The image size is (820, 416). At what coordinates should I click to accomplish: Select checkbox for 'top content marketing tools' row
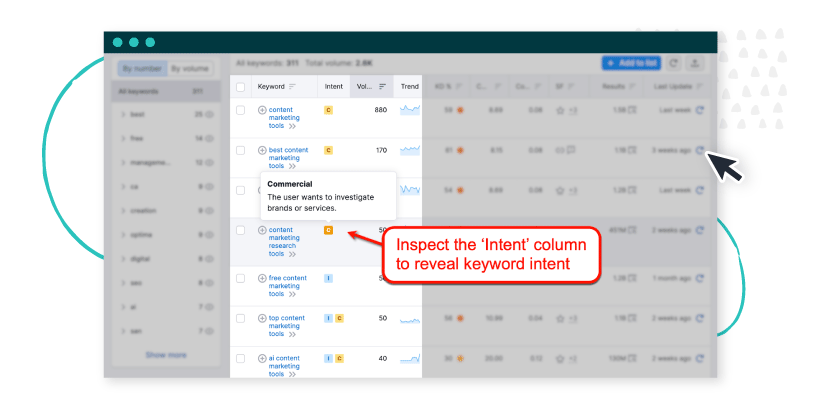click(x=240, y=318)
